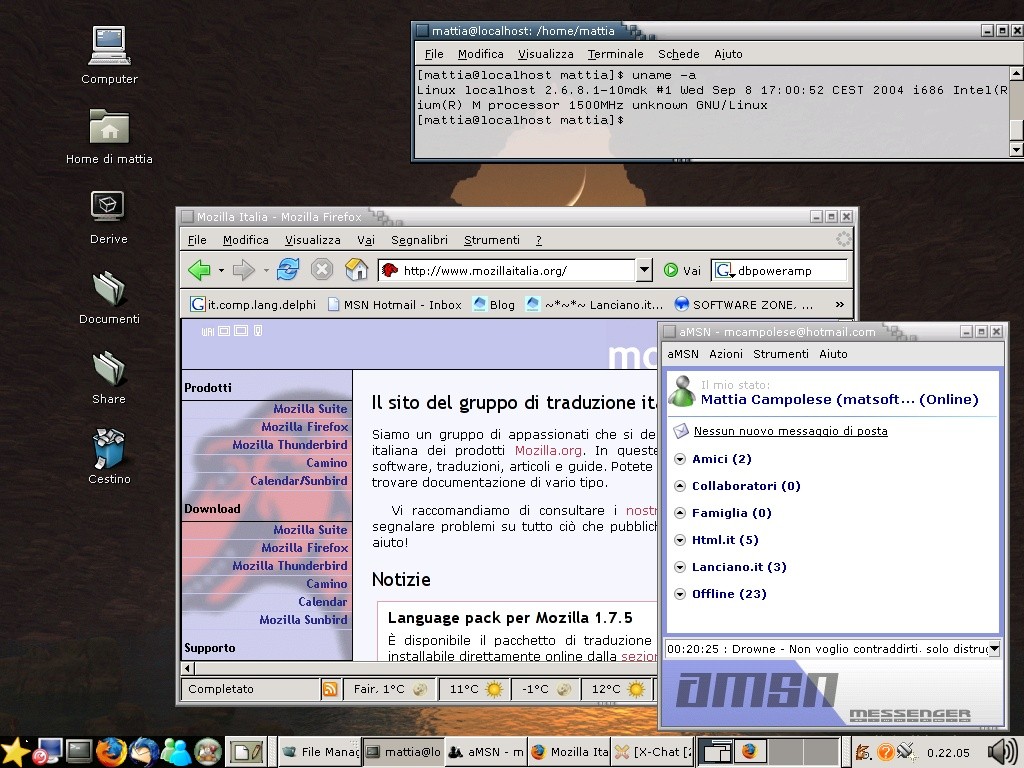Click the RSS feed icon in Firefox status bar
Viewport: 1024px width, 768px height.
[330, 689]
